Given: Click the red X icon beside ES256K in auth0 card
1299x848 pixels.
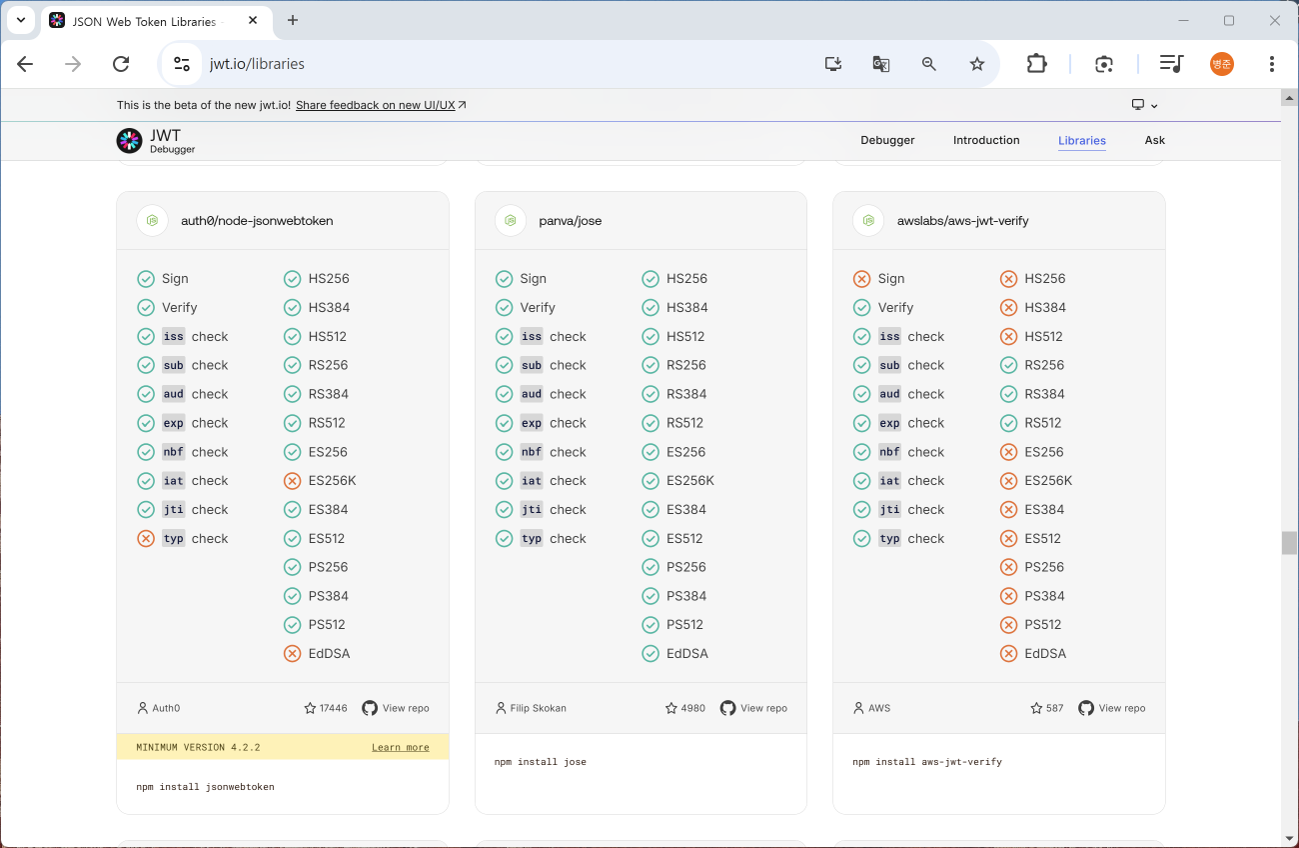Looking at the screenshot, I should coord(292,481).
